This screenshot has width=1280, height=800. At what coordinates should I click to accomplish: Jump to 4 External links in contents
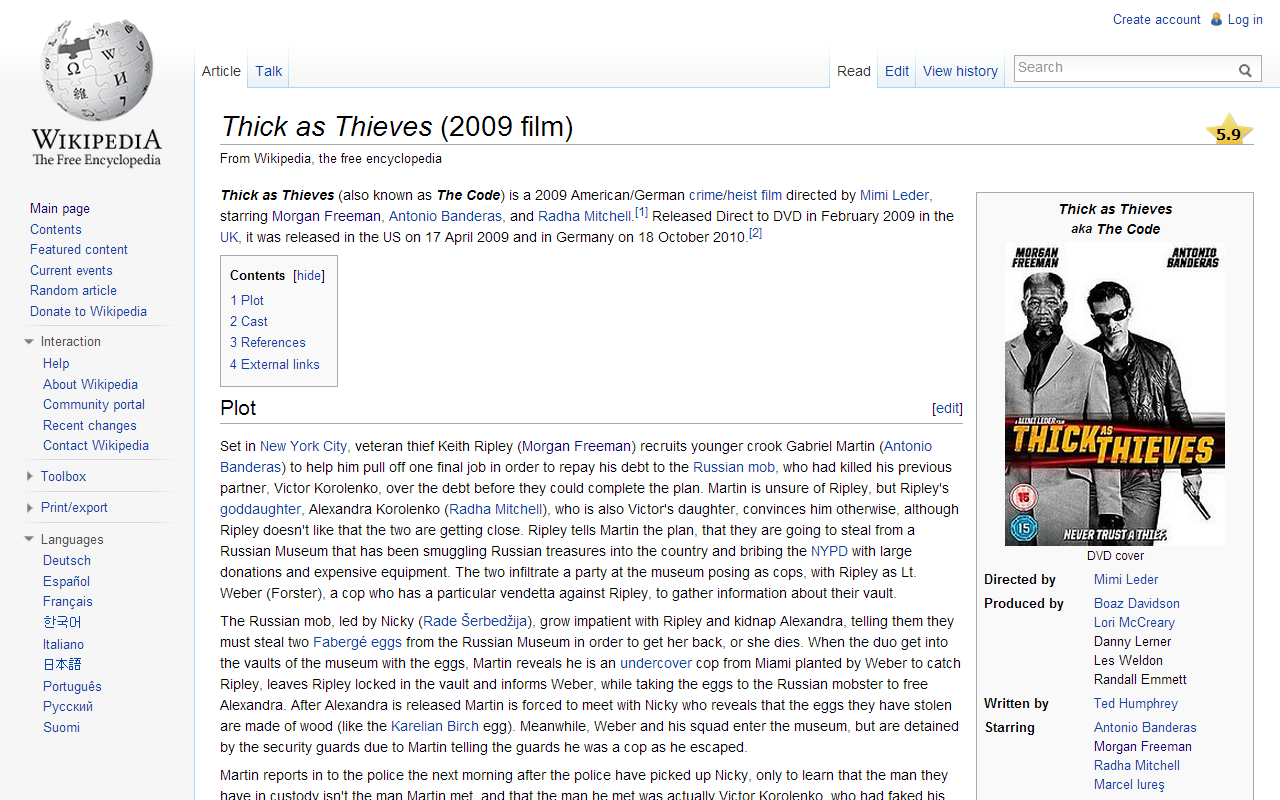pos(275,365)
